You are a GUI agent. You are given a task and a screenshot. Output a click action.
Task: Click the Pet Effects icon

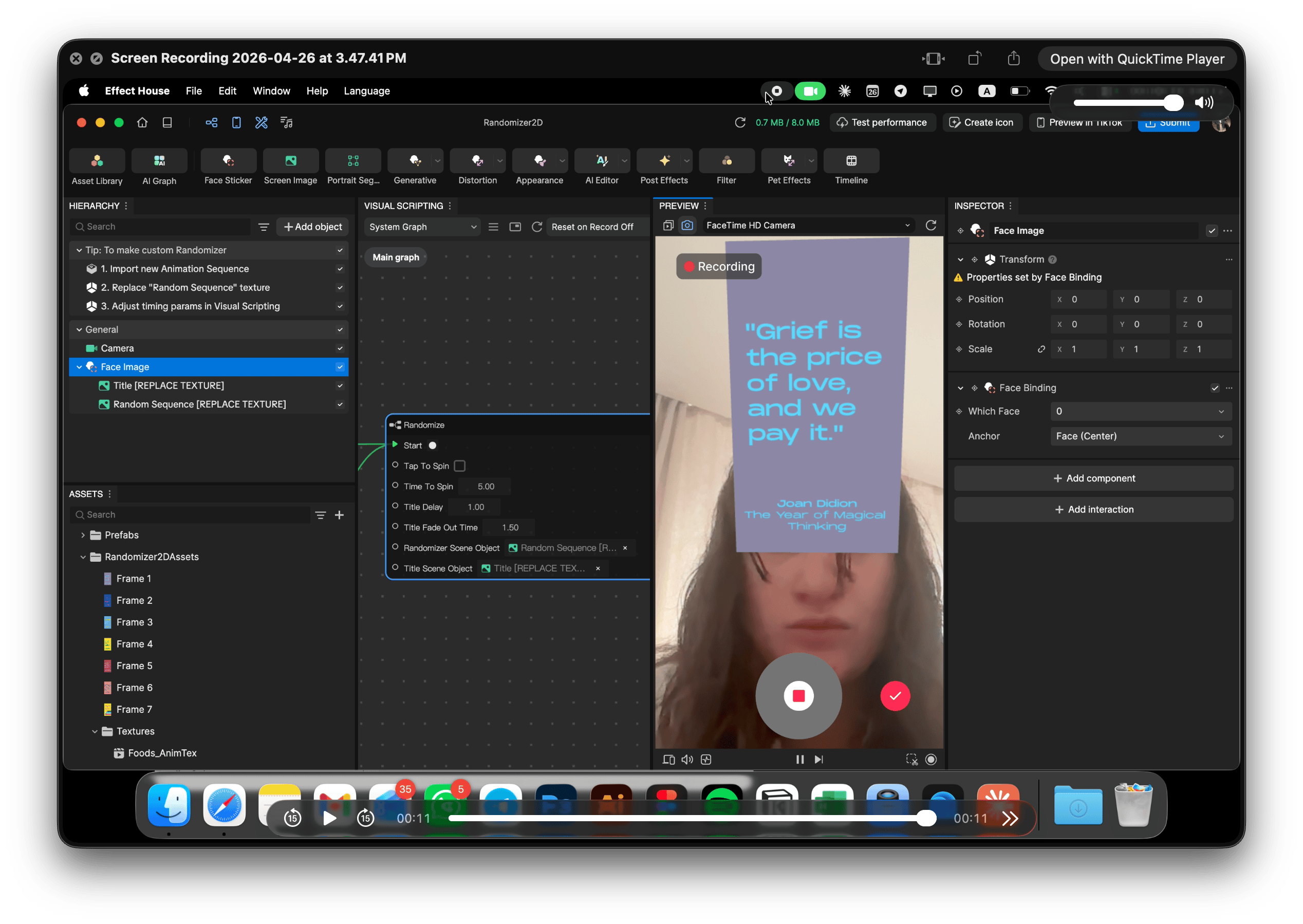coord(789,161)
